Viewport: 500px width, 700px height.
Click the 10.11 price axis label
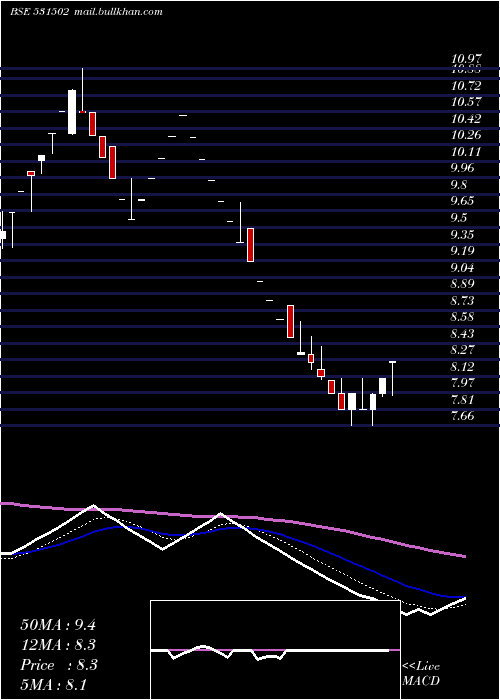466,152
